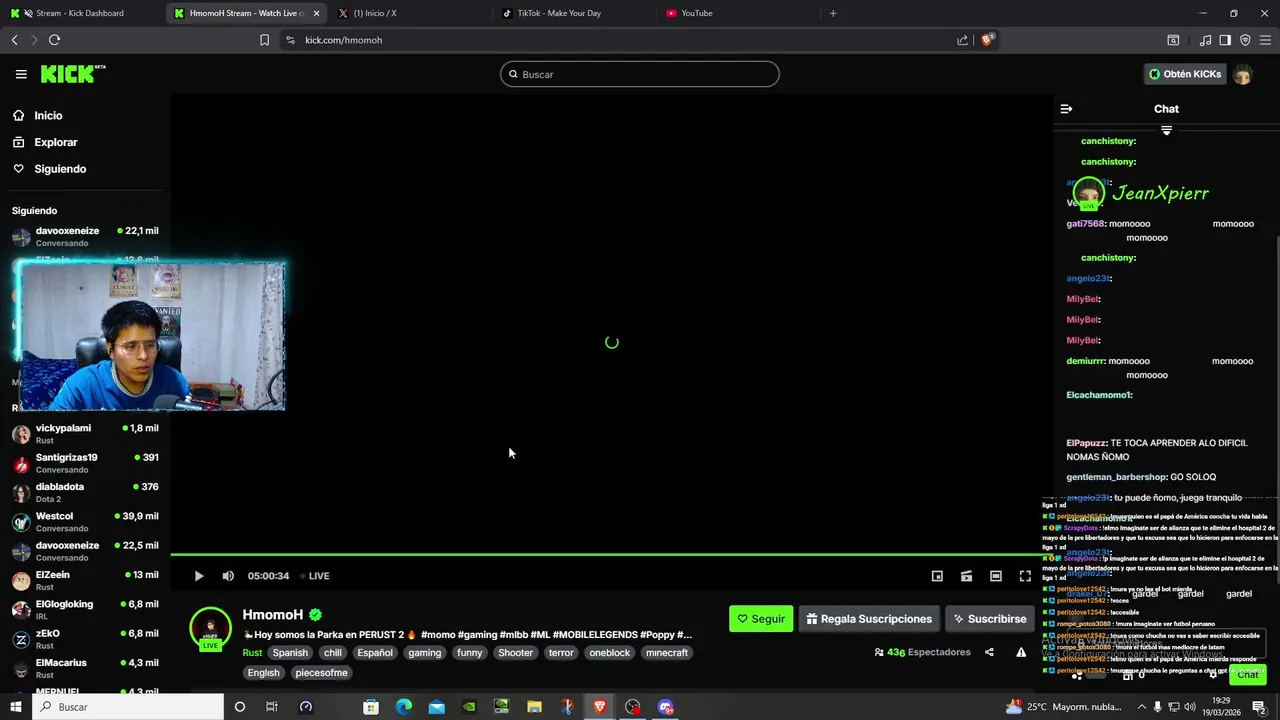Expand the pinned chat section arrow
1280x720 pixels.
1166,130
